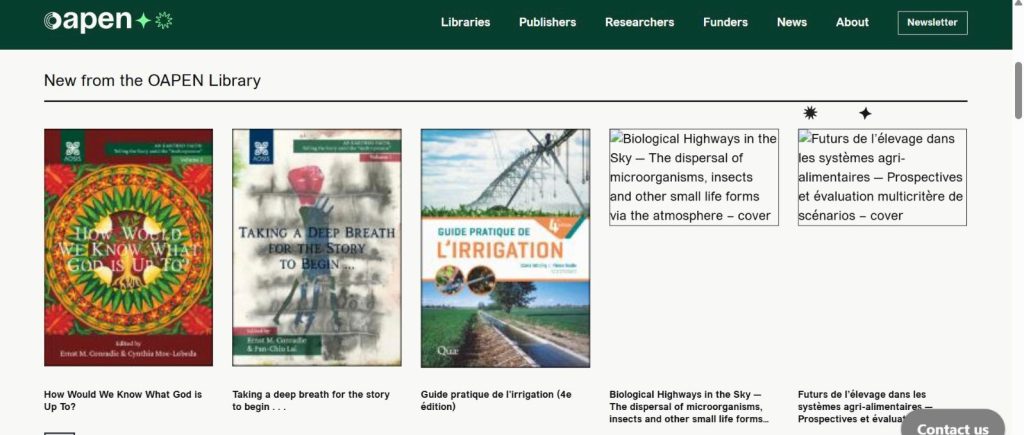Navigate to News

pyautogui.click(x=791, y=22)
